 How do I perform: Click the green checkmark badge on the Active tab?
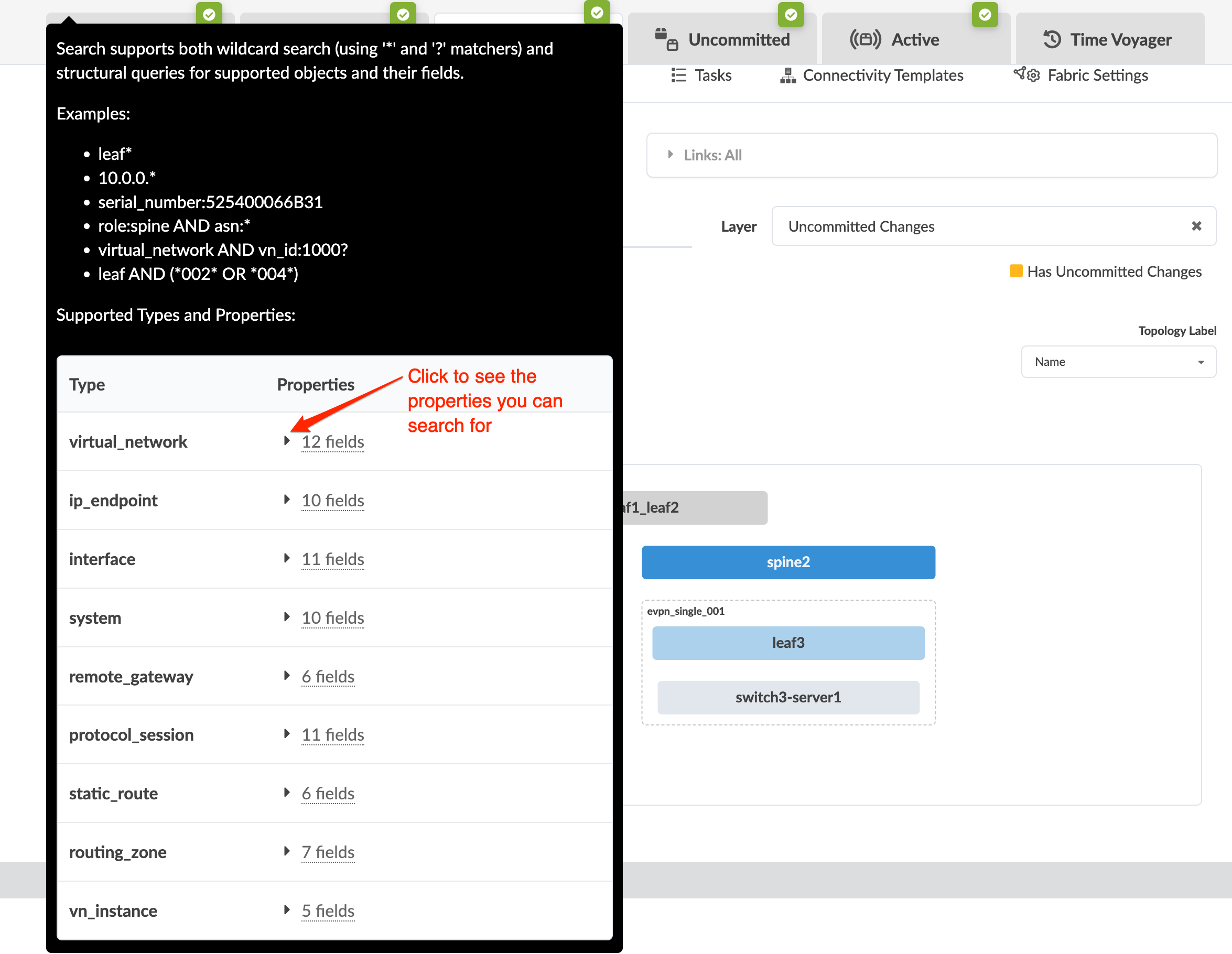(x=985, y=14)
